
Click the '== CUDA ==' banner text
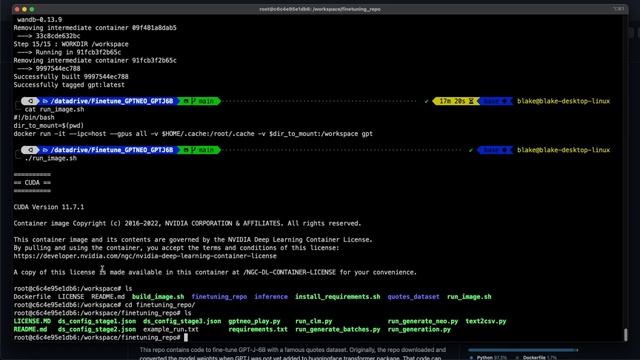[32, 182]
